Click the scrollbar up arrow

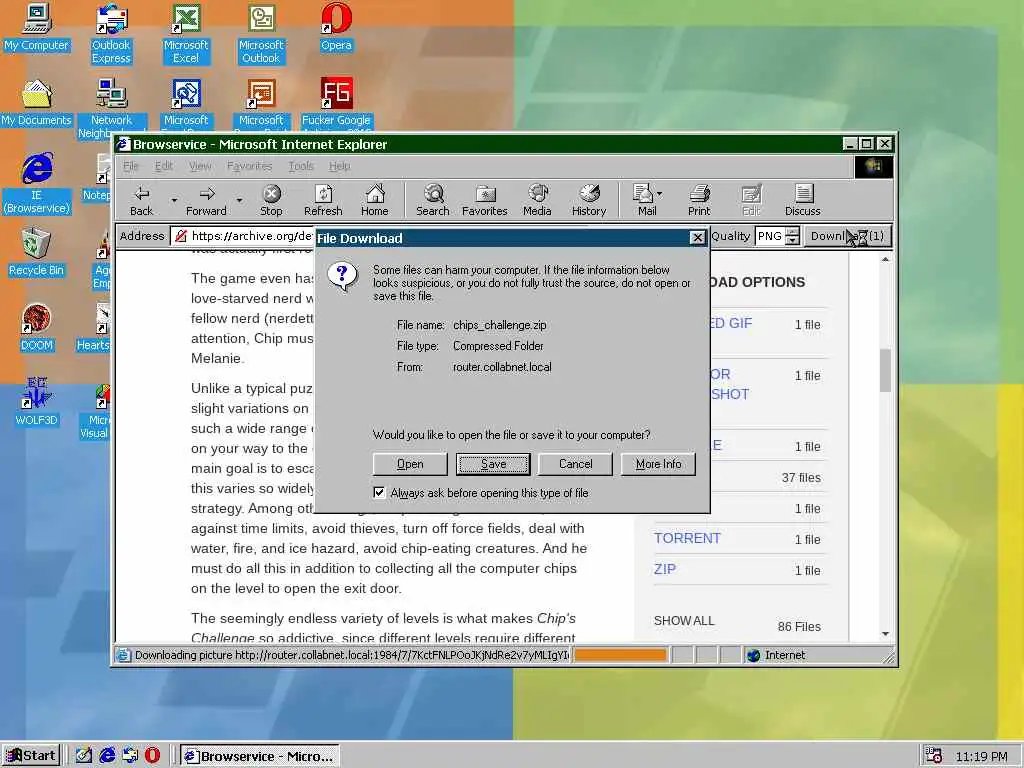point(885,259)
